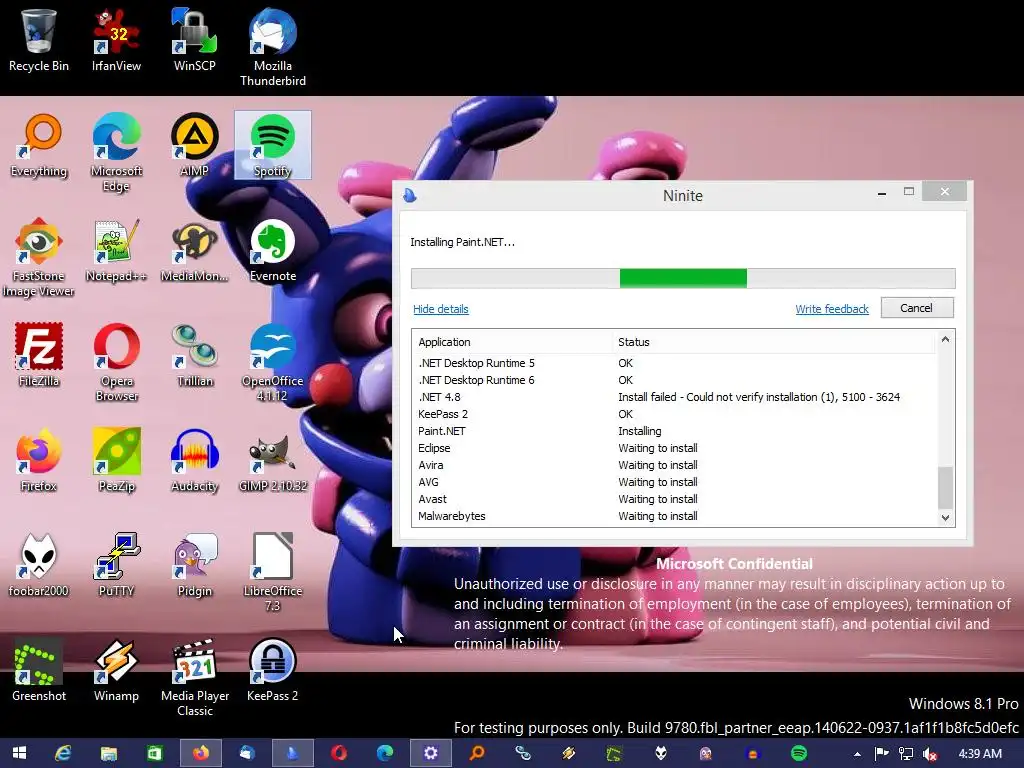Image resolution: width=1024 pixels, height=768 pixels.
Task: Select the Audacity desktop shortcut
Action: coord(195,461)
